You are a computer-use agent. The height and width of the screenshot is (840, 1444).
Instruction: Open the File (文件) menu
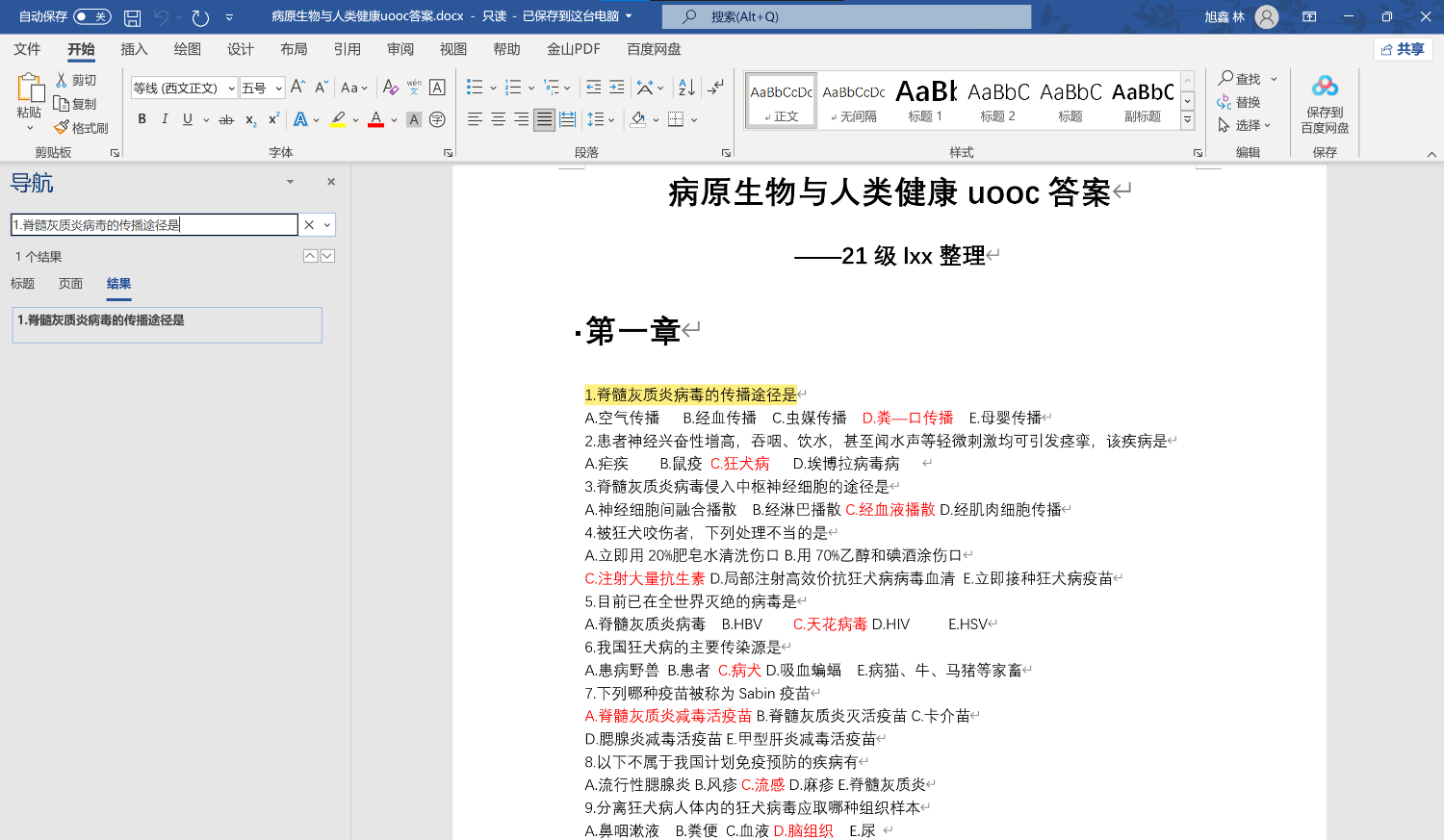click(x=27, y=49)
